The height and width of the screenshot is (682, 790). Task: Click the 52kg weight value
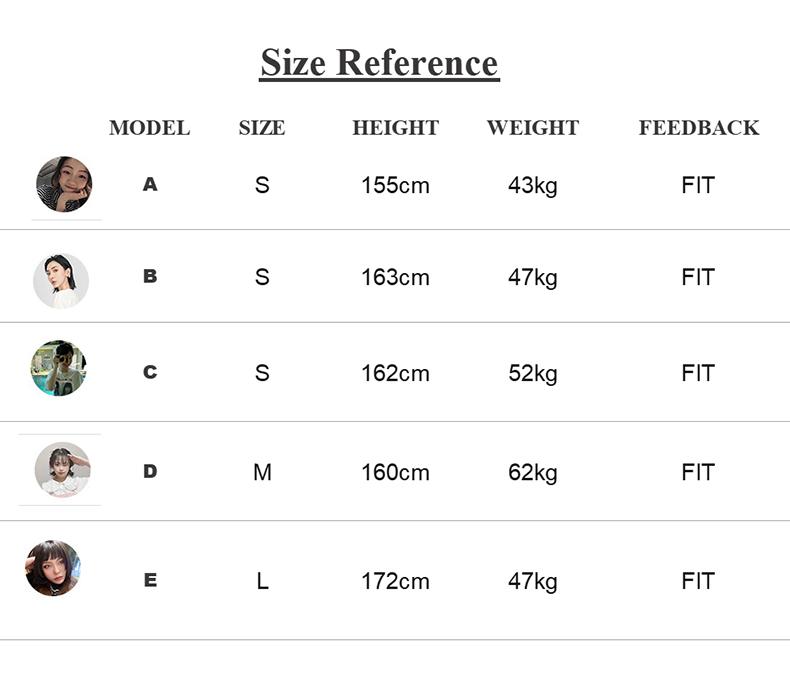532,374
